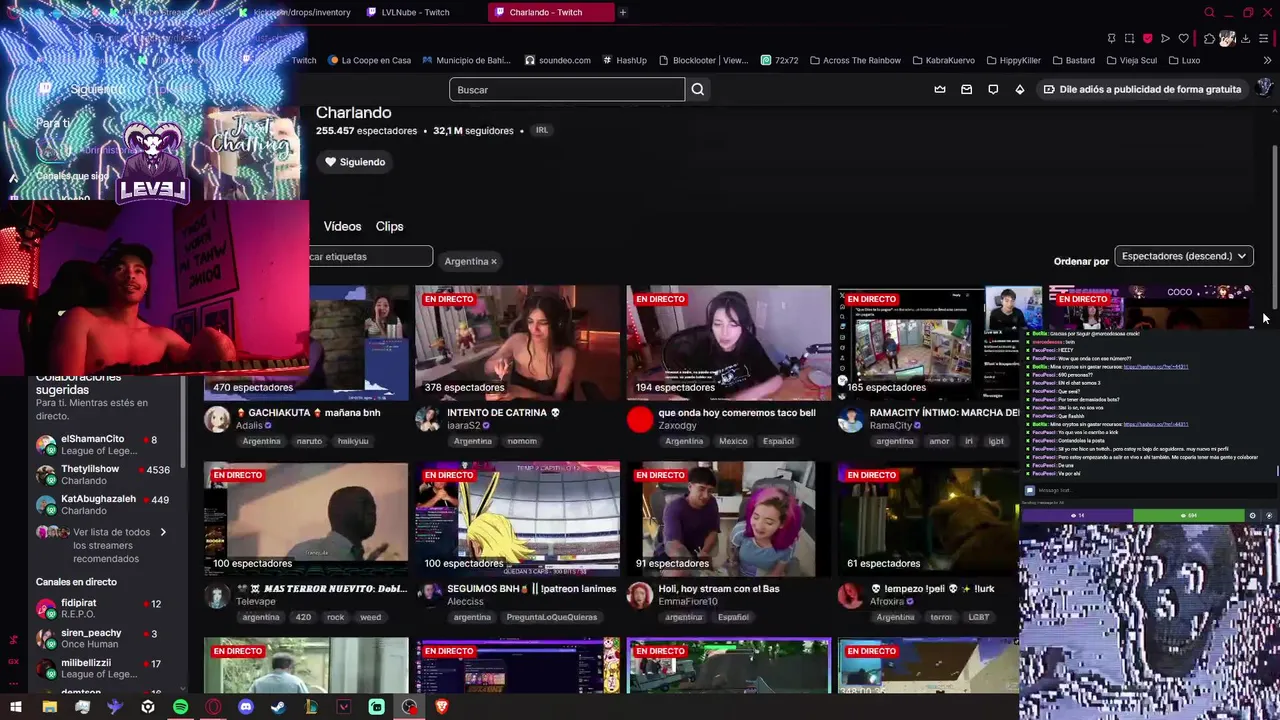Open the 194 espectadores Zaxodgy stream thumbnail
The height and width of the screenshot is (720, 1280).
[x=728, y=343]
